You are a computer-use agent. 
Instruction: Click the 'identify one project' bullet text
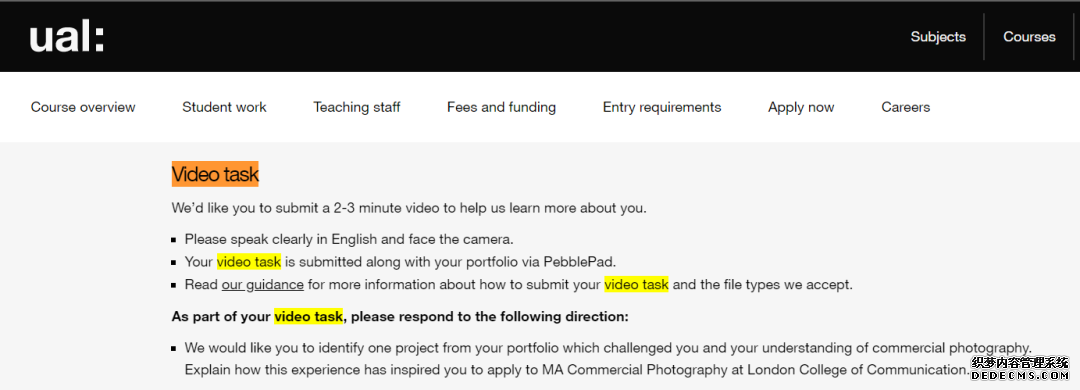click(608, 348)
